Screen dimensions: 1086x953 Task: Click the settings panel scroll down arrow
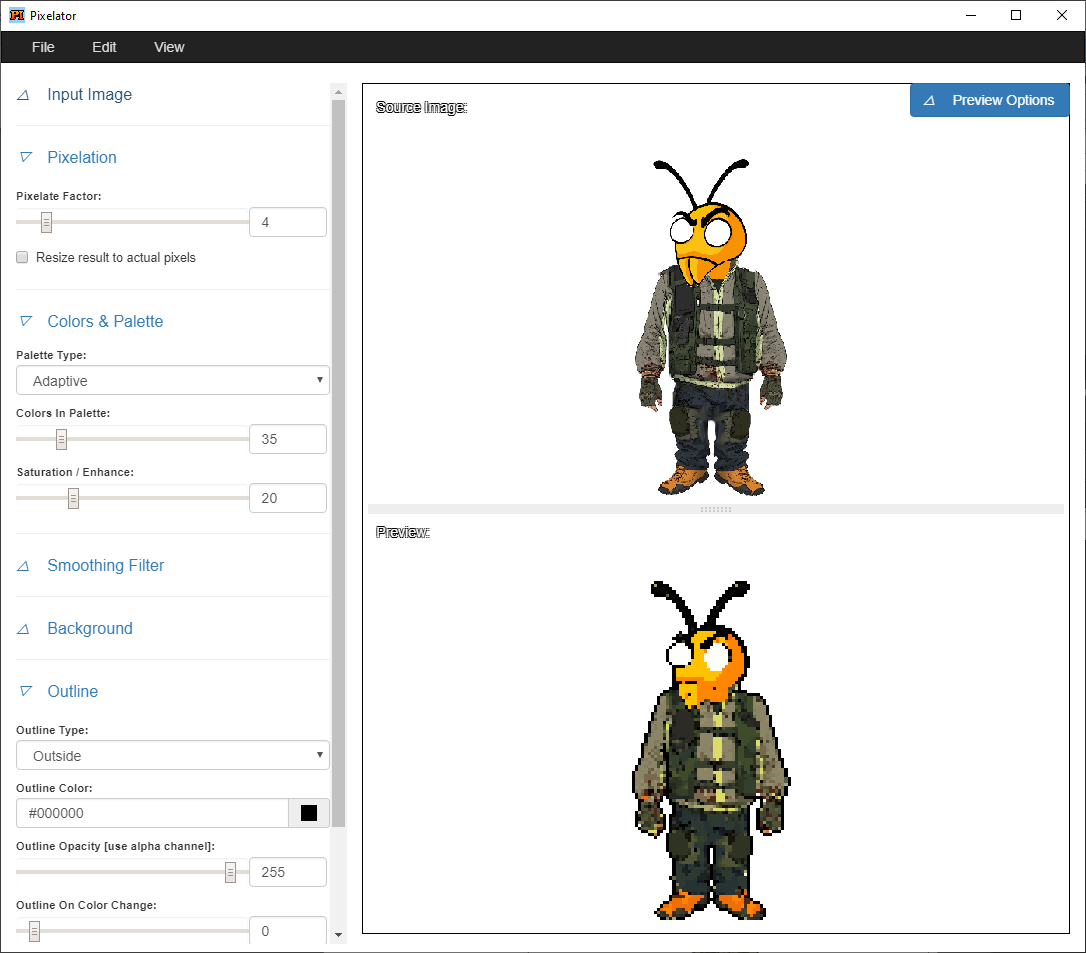click(x=338, y=934)
